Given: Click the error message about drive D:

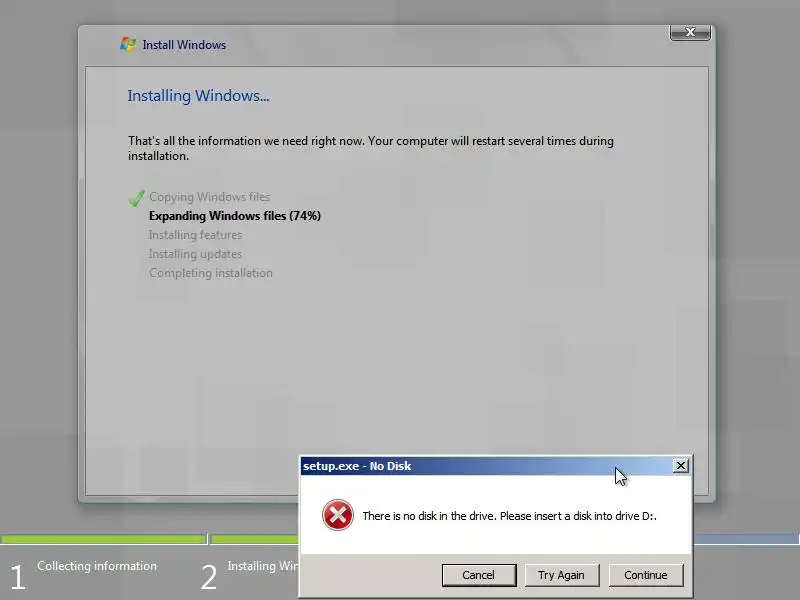Looking at the screenshot, I should coord(509,516).
